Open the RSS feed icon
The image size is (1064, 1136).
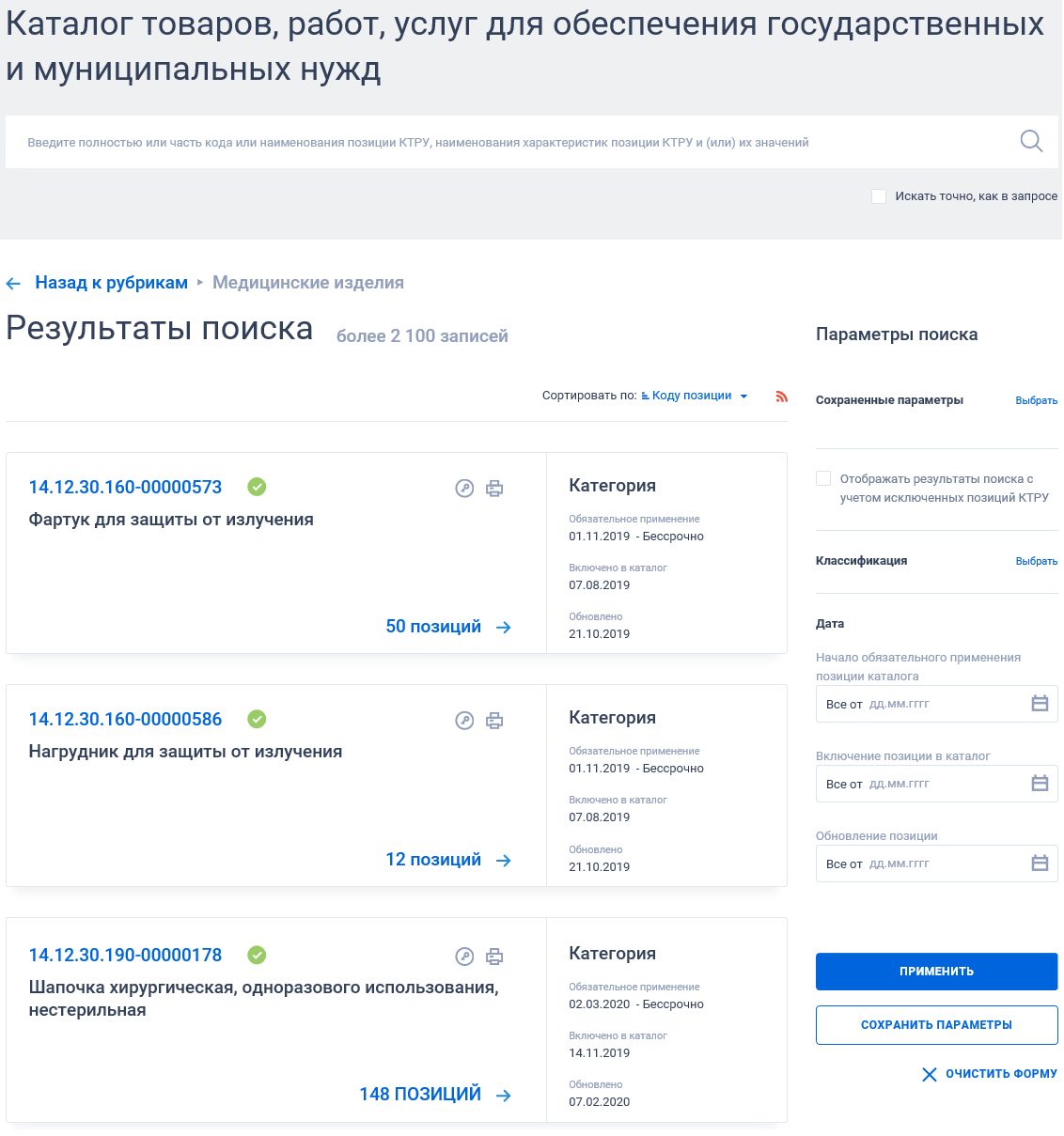[781, 397]
